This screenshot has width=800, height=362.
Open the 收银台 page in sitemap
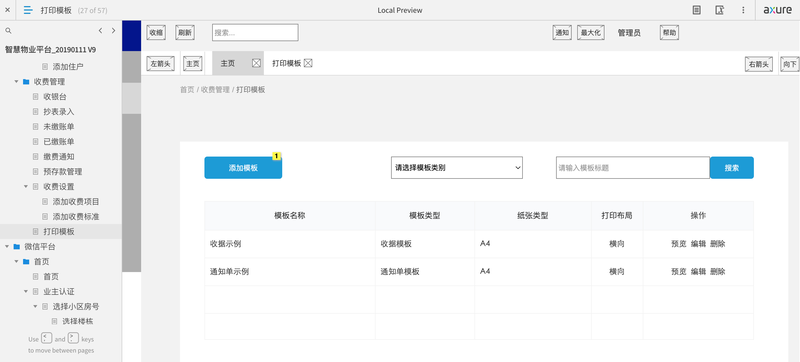click(x=55, y=96)
